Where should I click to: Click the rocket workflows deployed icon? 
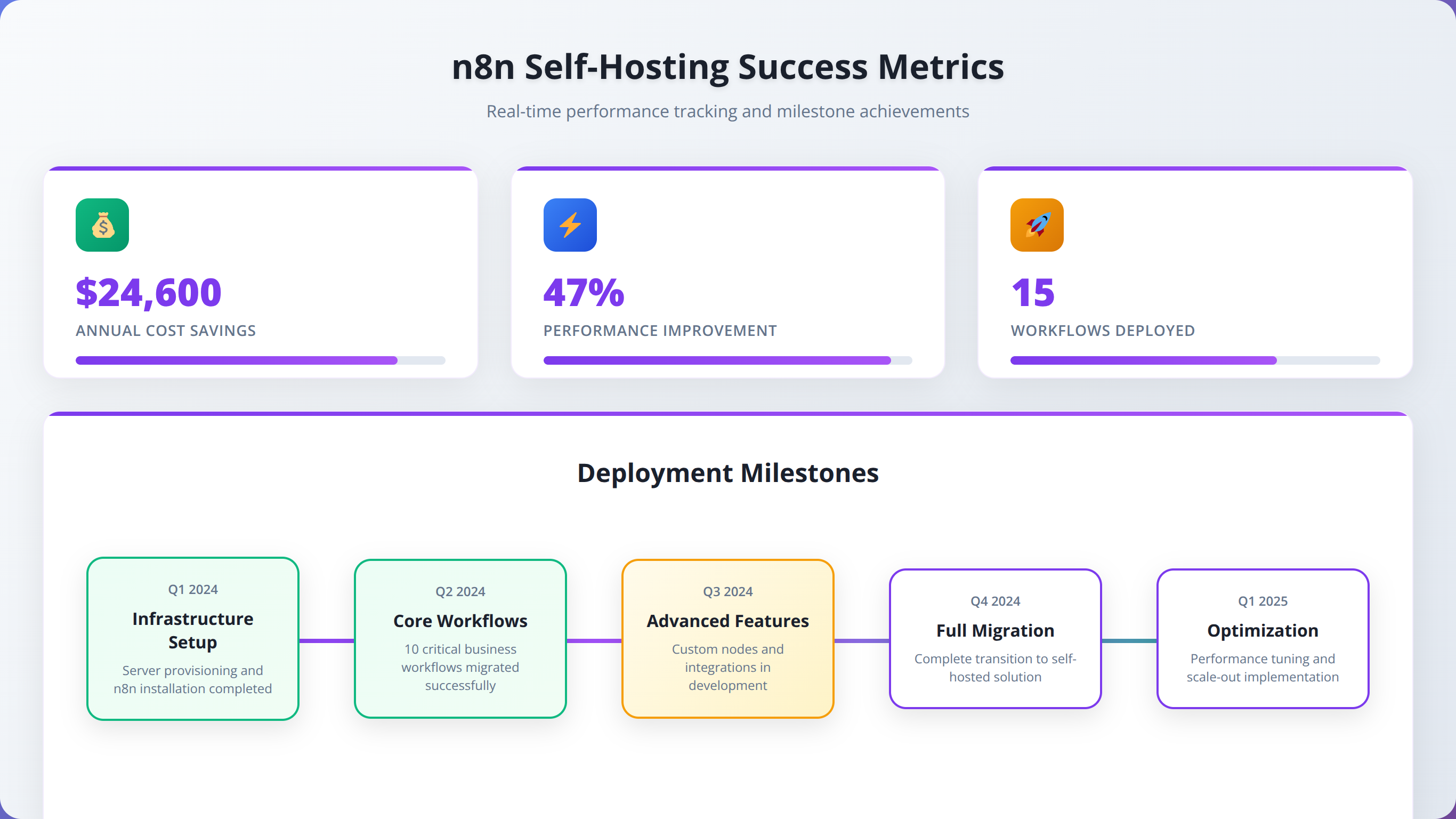(1037, 224)
